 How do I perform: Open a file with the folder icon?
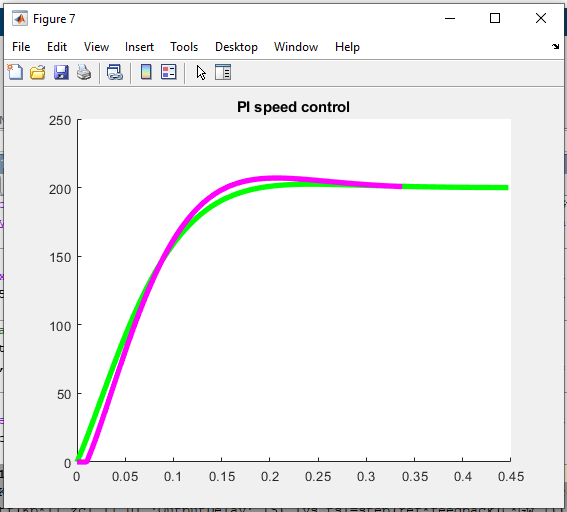(38, 72)
